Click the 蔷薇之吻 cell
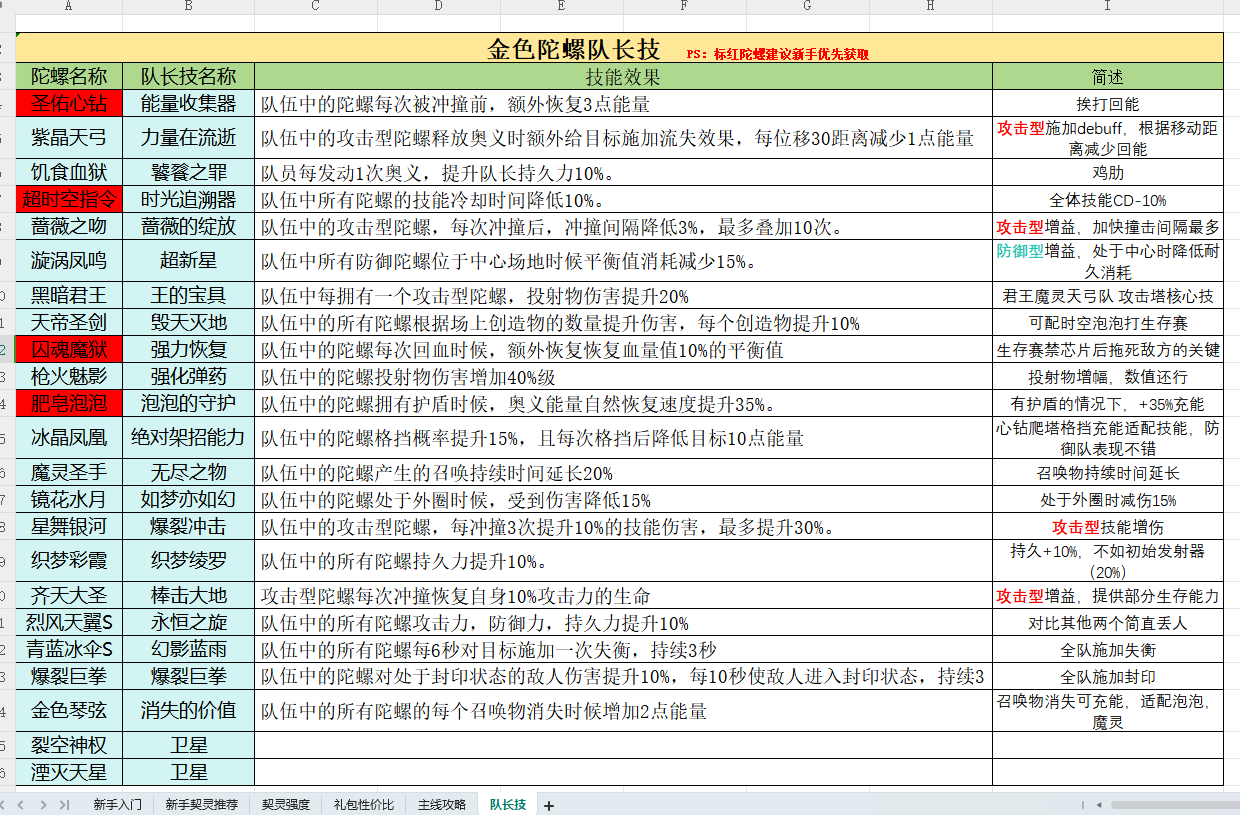This screenshot has width=1240, height=815. tap(69, 226)
